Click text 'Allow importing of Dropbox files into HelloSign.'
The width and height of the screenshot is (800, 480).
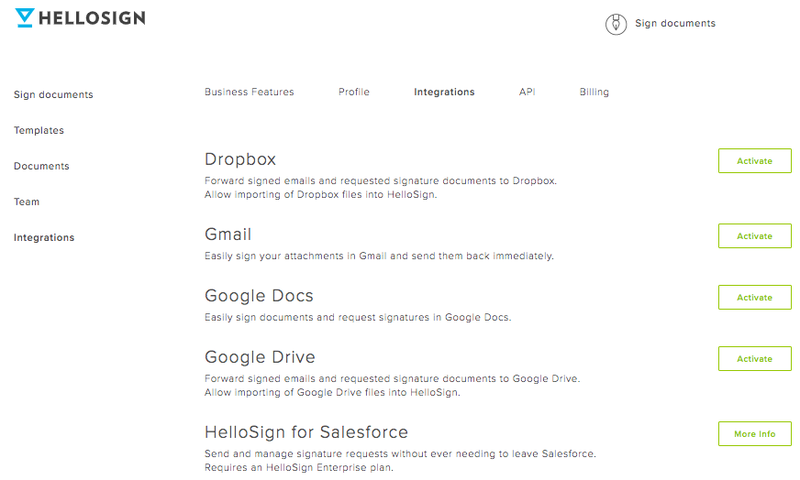(321, 195)
